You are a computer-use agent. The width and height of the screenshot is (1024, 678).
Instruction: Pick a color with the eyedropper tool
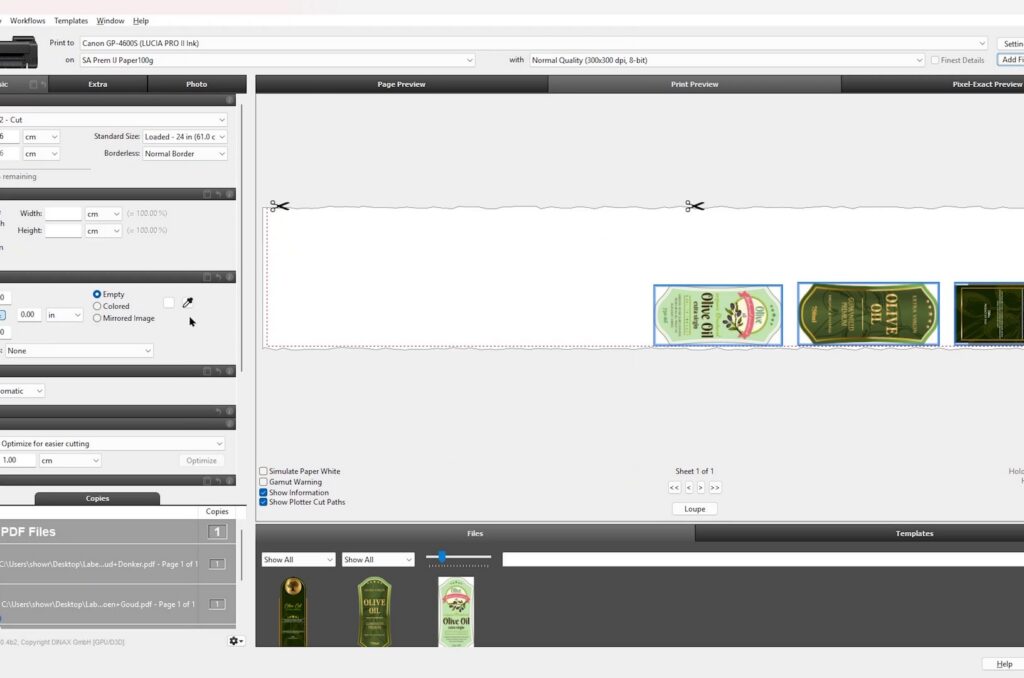[187, 302]
